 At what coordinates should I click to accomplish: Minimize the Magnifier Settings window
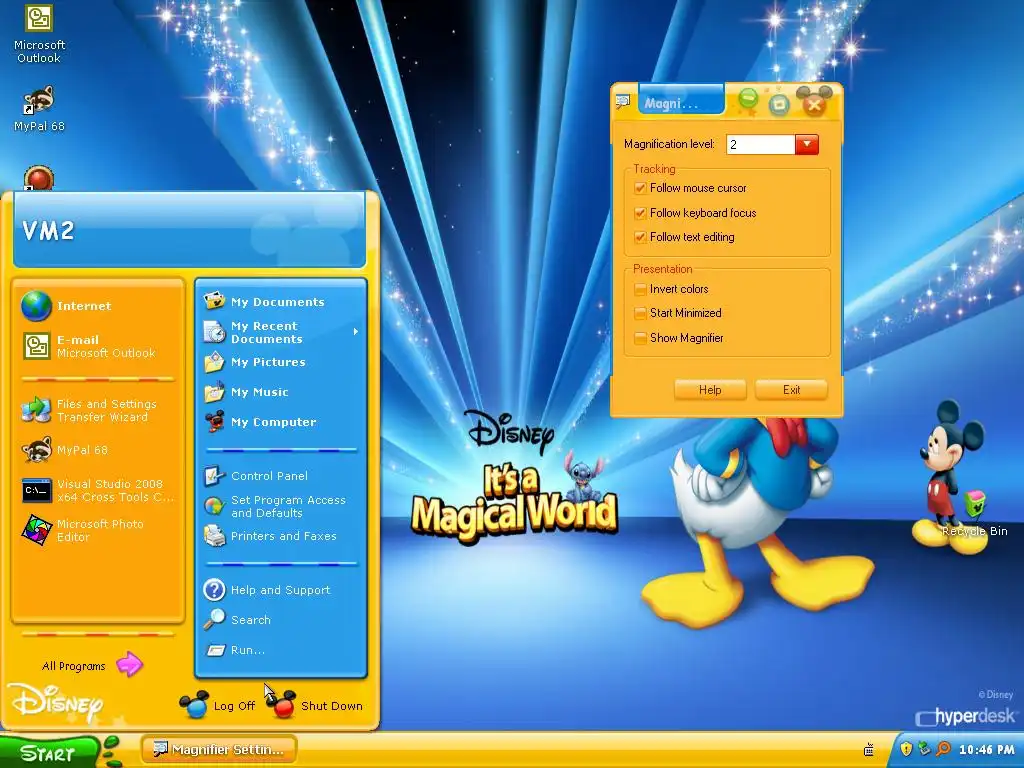tap(748, 99)
